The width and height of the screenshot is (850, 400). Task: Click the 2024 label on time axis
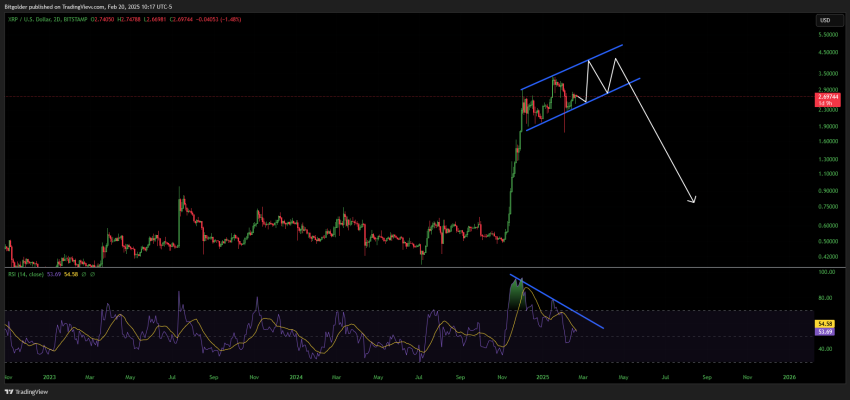coord(297,378)
